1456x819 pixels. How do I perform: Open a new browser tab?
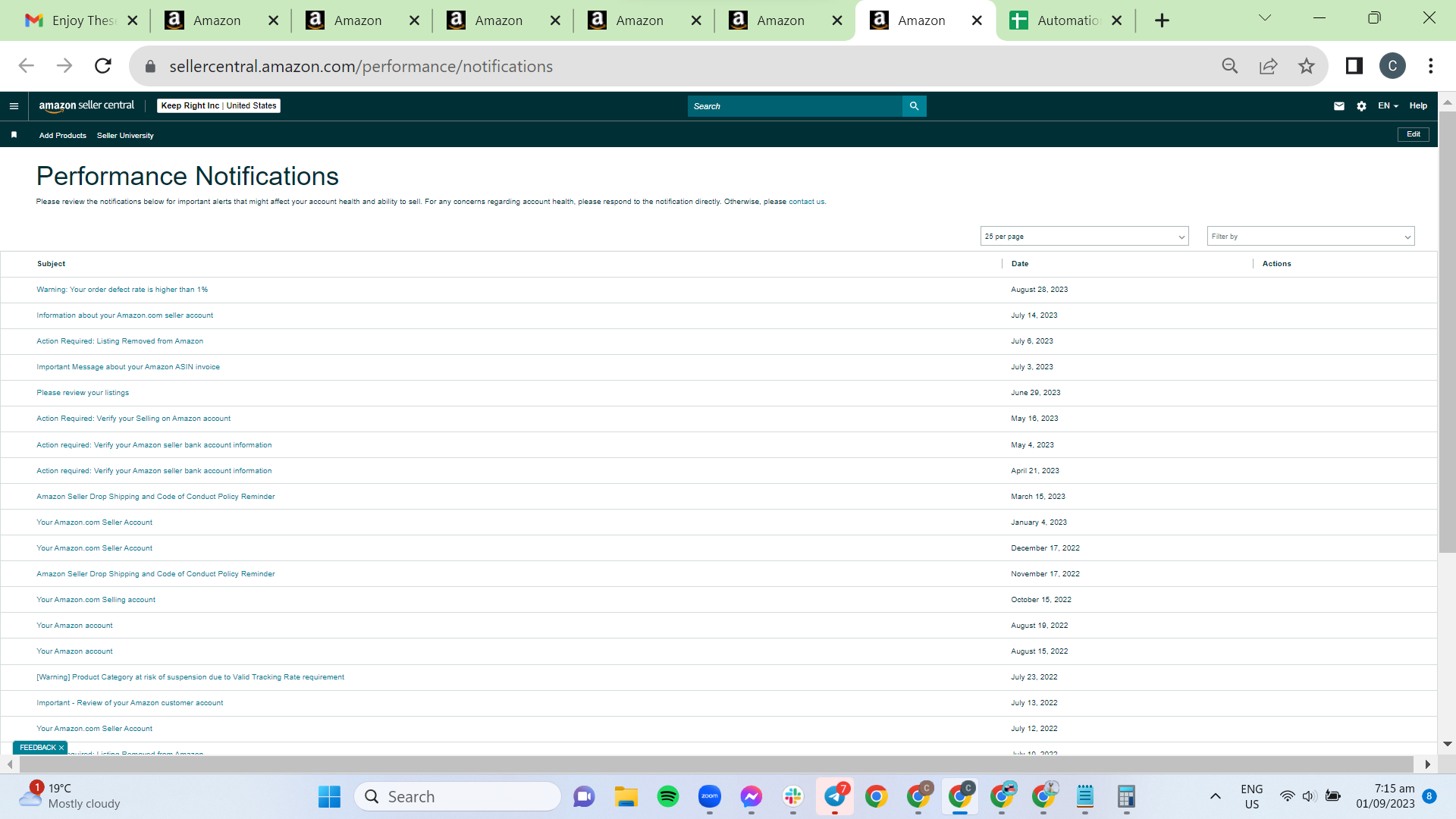(x=1162, y=20)
